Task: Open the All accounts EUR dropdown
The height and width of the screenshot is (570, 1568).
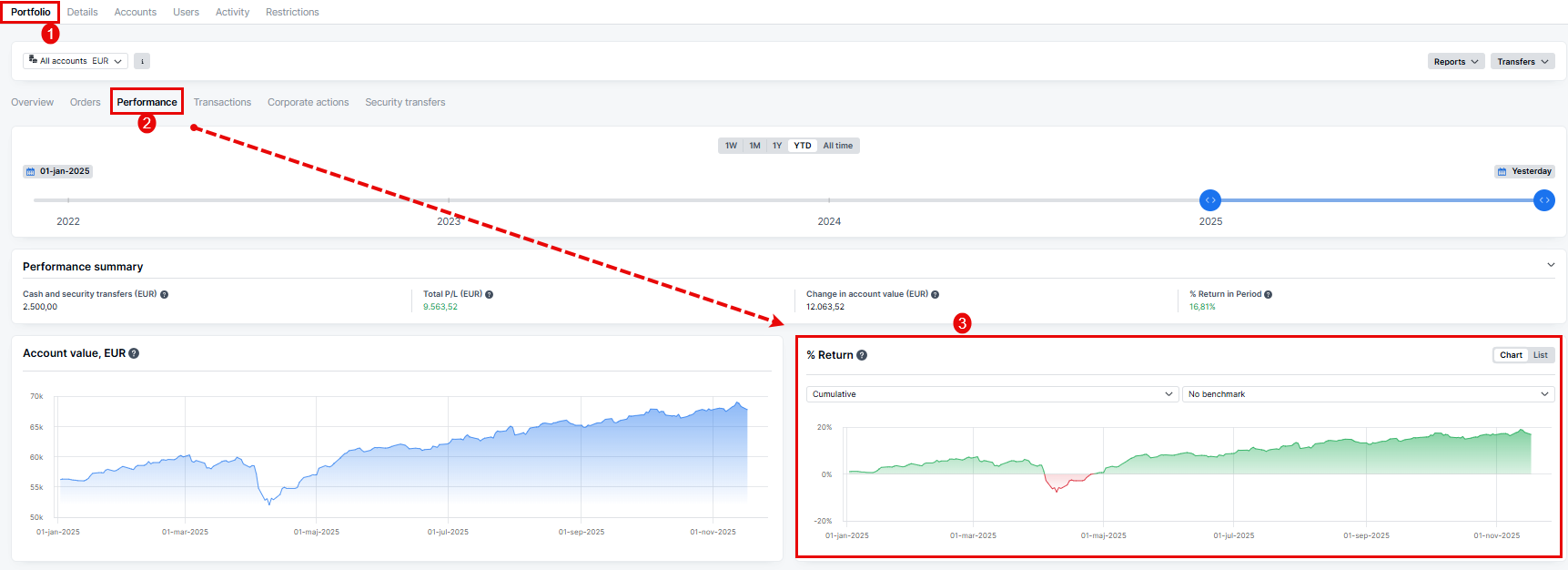Action: coord(76,61)
